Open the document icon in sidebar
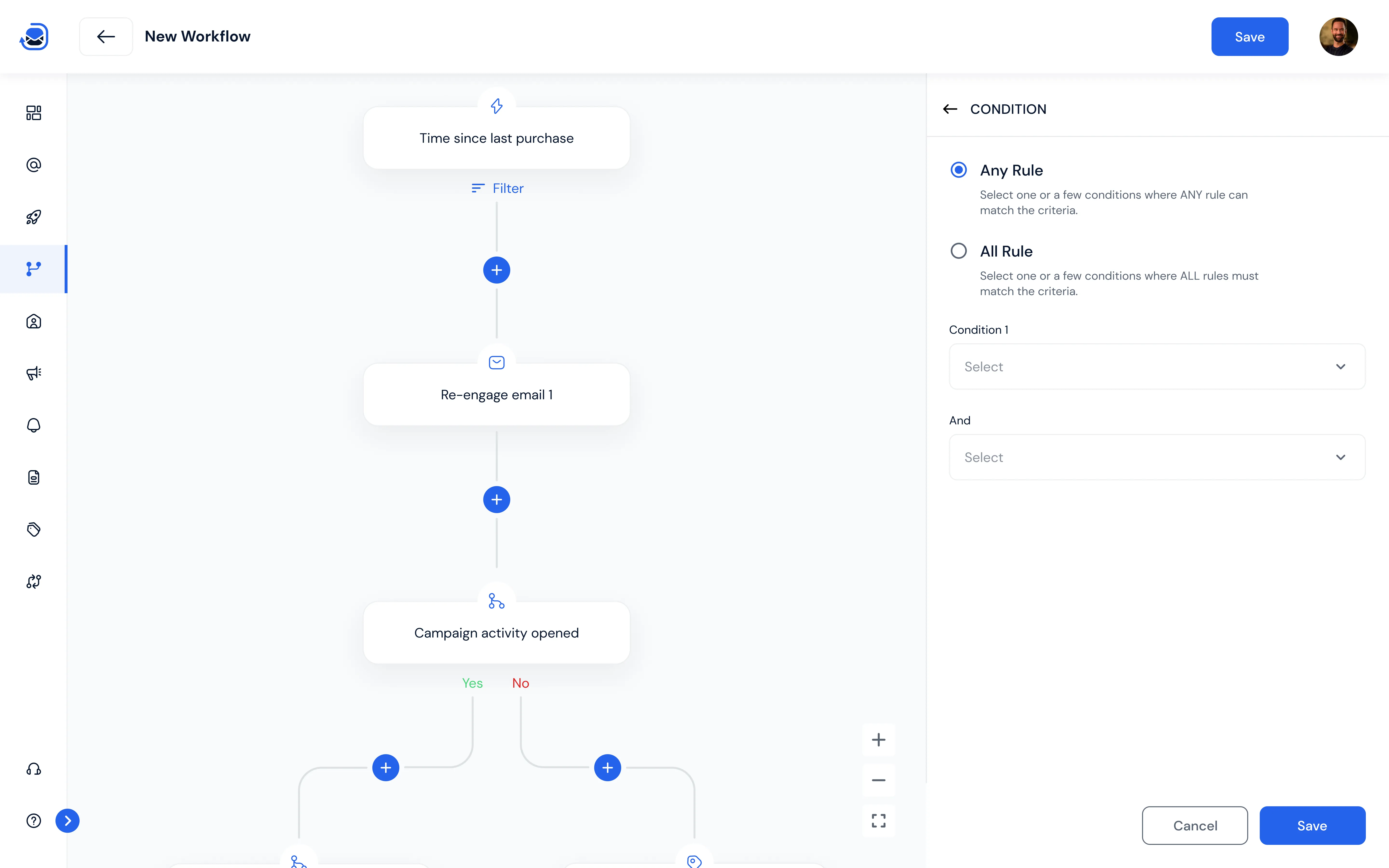 (x=34, y=478)
